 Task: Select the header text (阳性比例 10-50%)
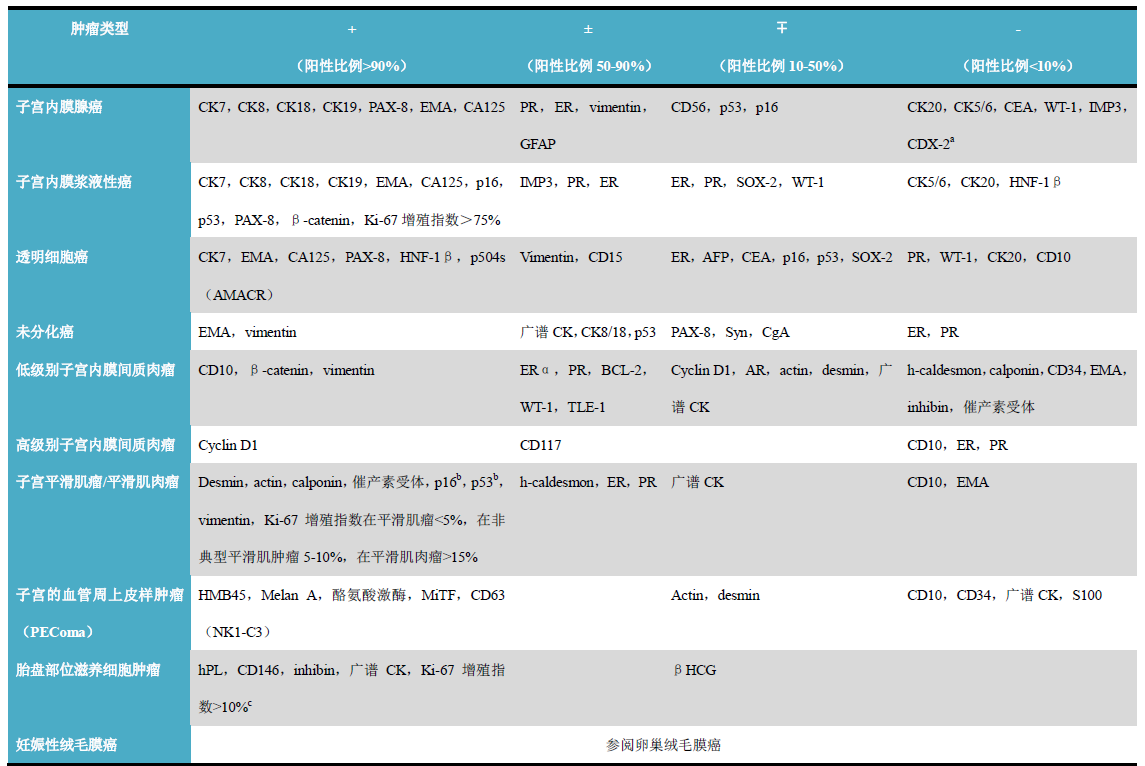click(781, 66)
